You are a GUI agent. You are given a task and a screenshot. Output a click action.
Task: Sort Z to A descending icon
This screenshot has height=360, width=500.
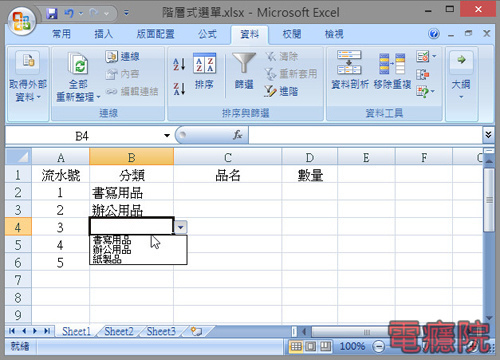[x=179, y=89]
